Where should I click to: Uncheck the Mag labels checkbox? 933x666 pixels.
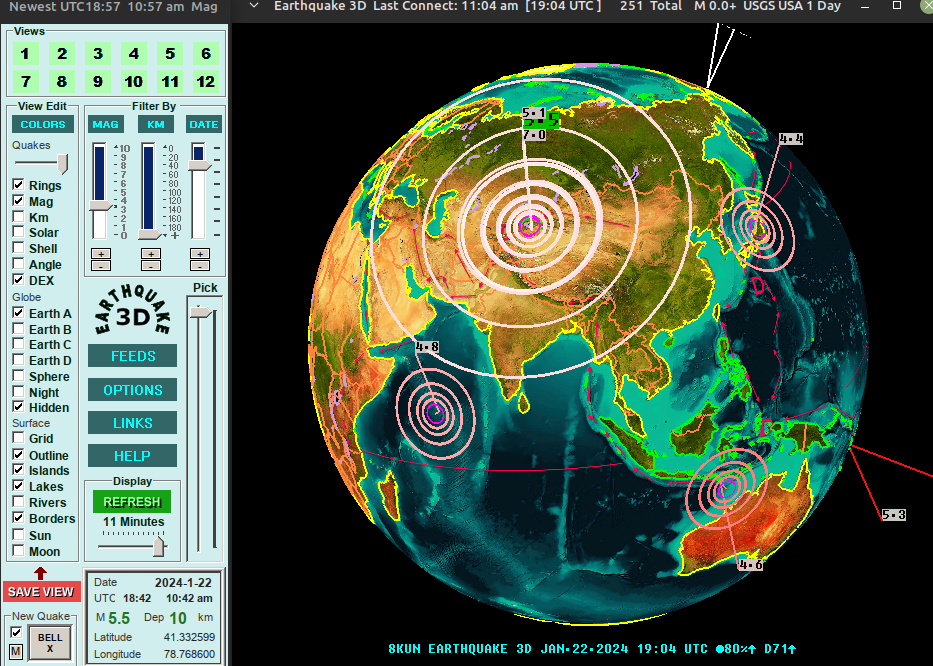point(18,201)
